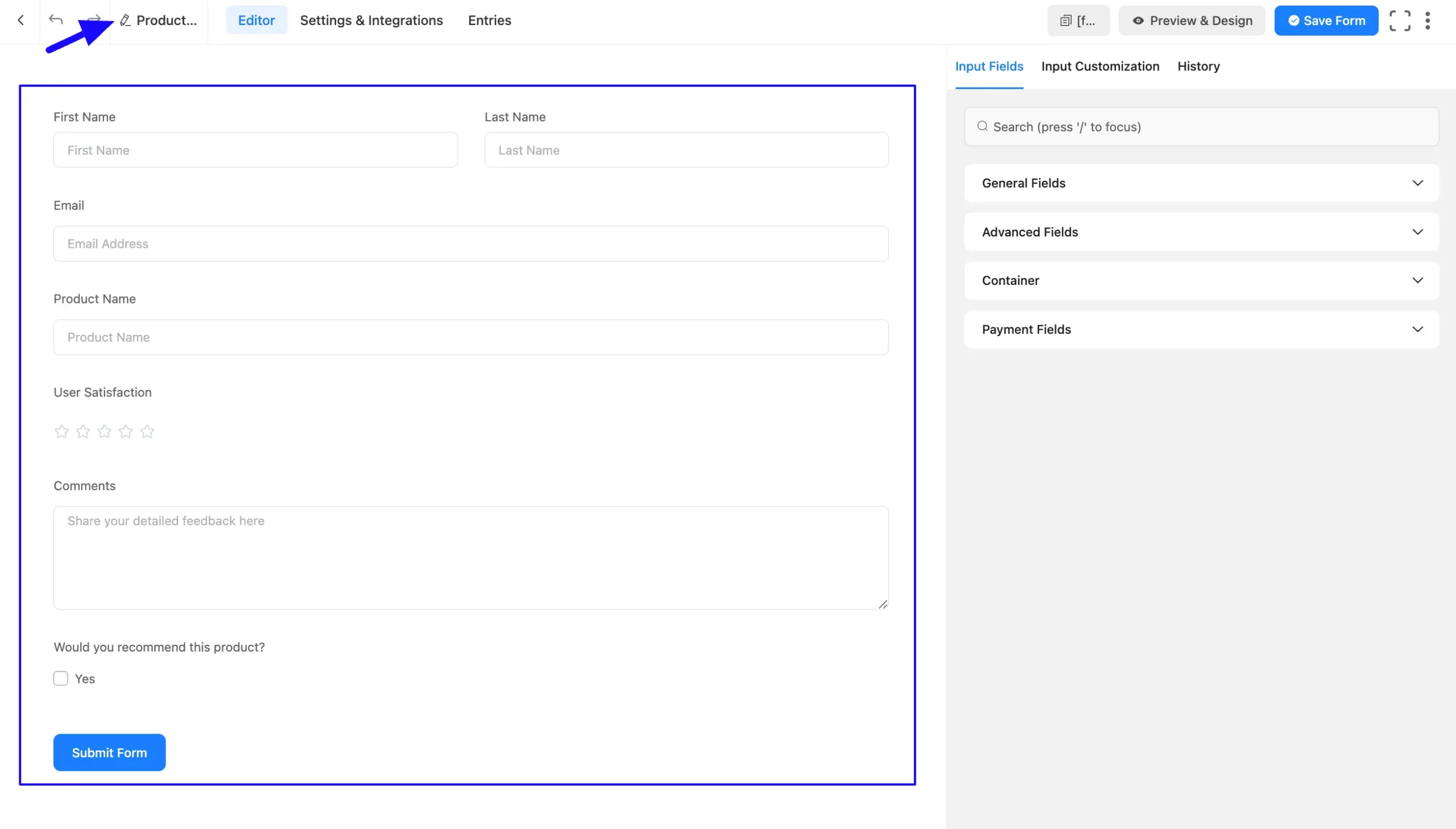Switch to Settings & Integrations tab
Image resolution: width=1456 pixels, height=829 pixels.
tap(371, 20)
